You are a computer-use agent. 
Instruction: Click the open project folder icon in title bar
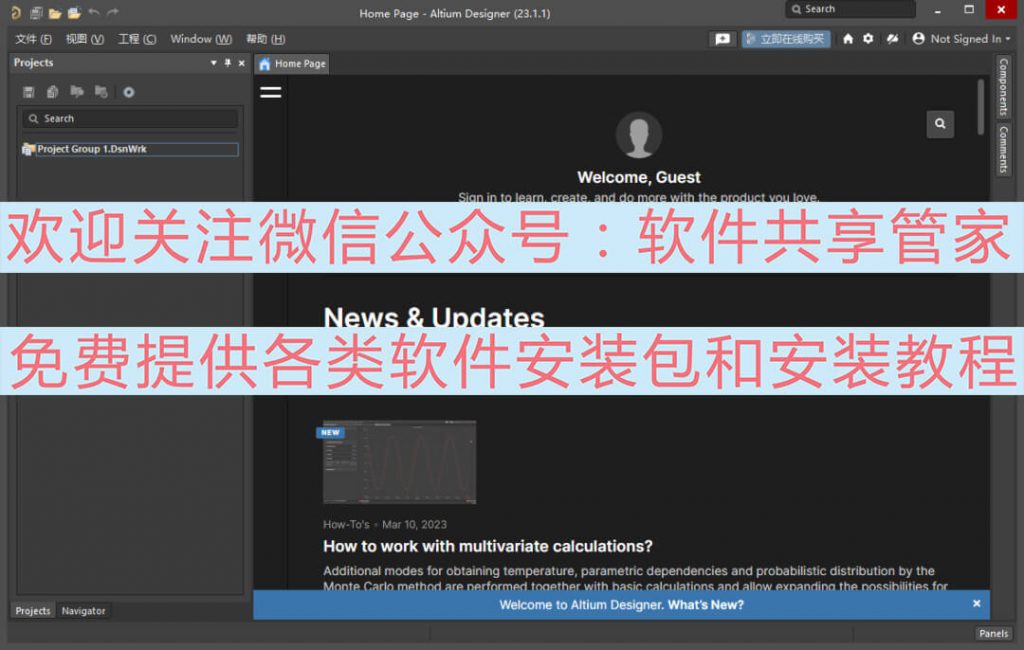74,12
